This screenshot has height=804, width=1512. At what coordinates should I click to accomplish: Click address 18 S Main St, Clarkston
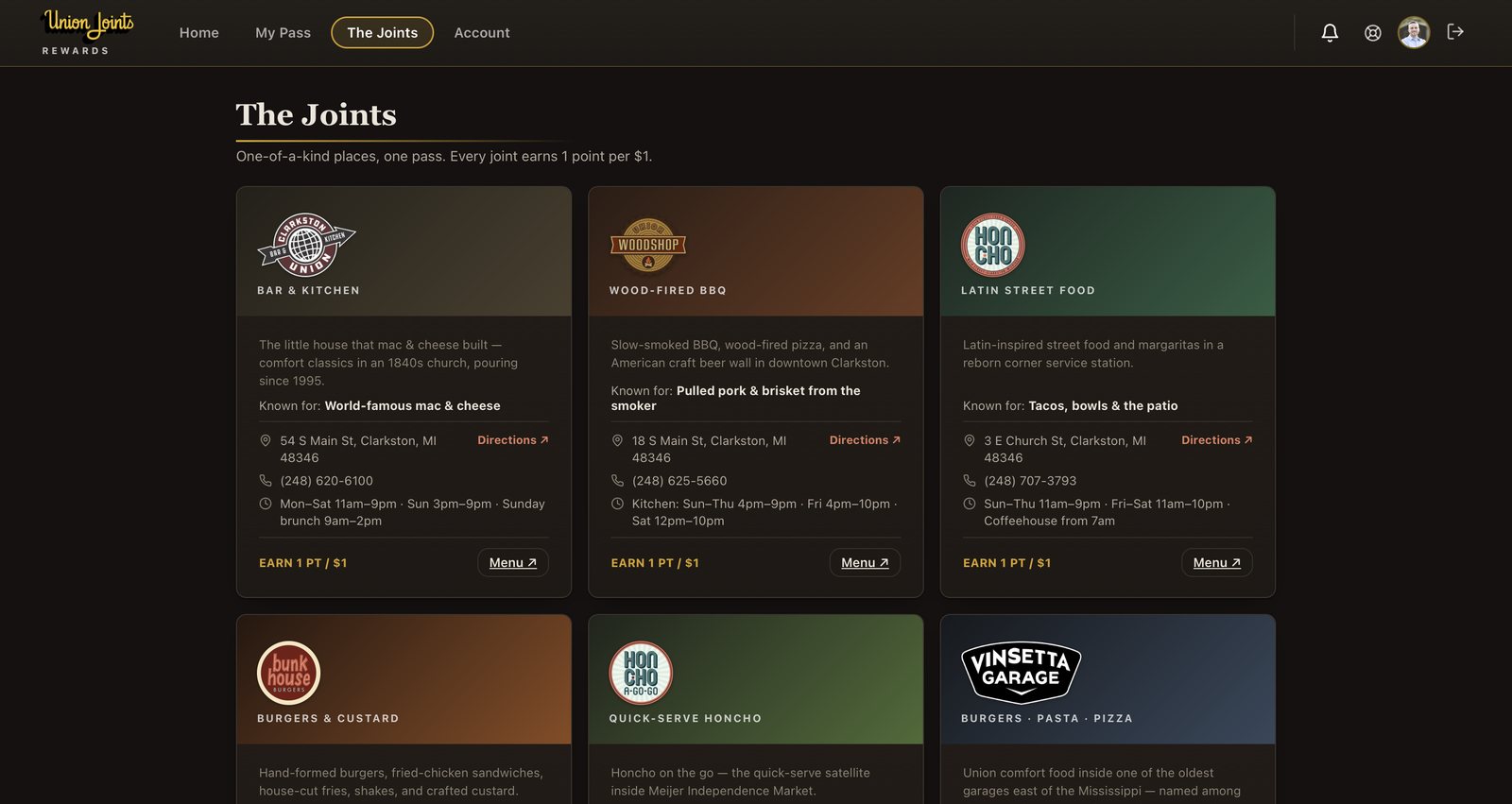coord(710,450)
